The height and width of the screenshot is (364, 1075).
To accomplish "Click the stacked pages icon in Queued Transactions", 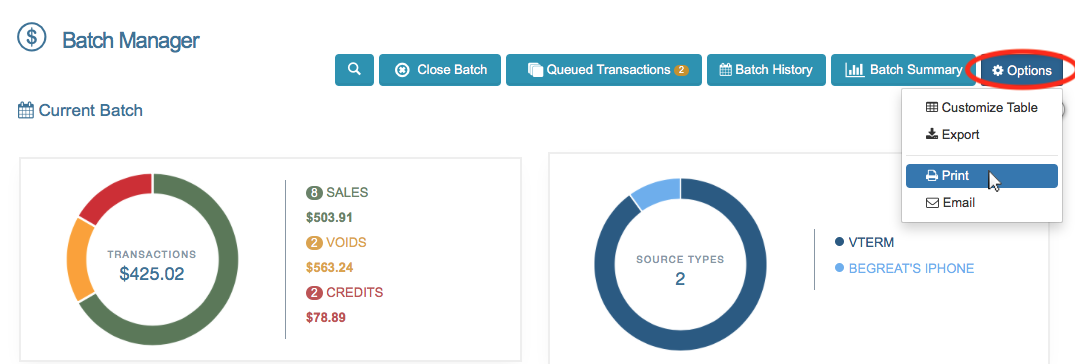I will click(x=535, y=70).
